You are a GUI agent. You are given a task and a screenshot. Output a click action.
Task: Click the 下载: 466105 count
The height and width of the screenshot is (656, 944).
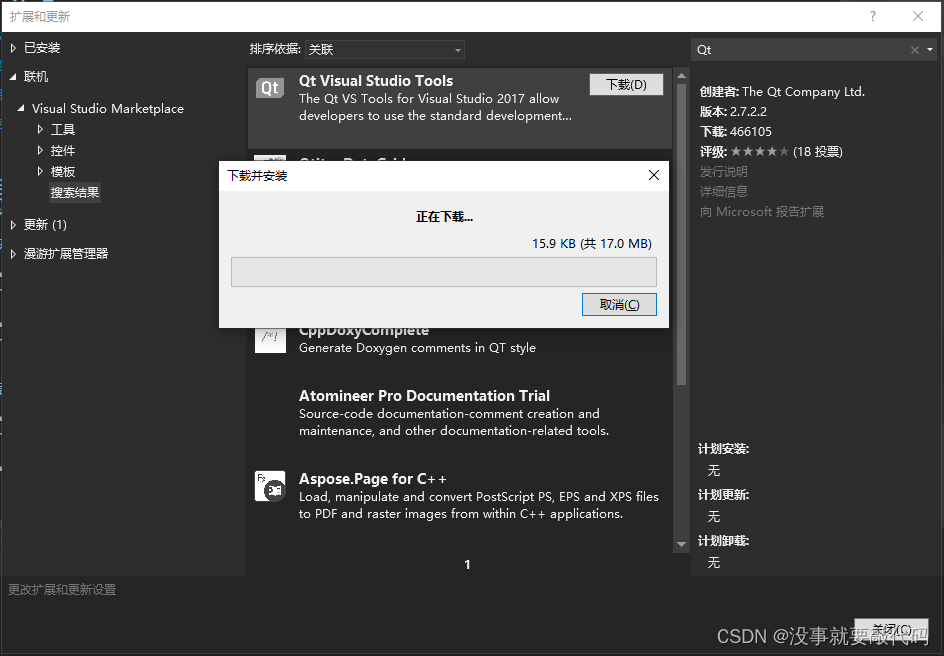(x=735, y=132)
